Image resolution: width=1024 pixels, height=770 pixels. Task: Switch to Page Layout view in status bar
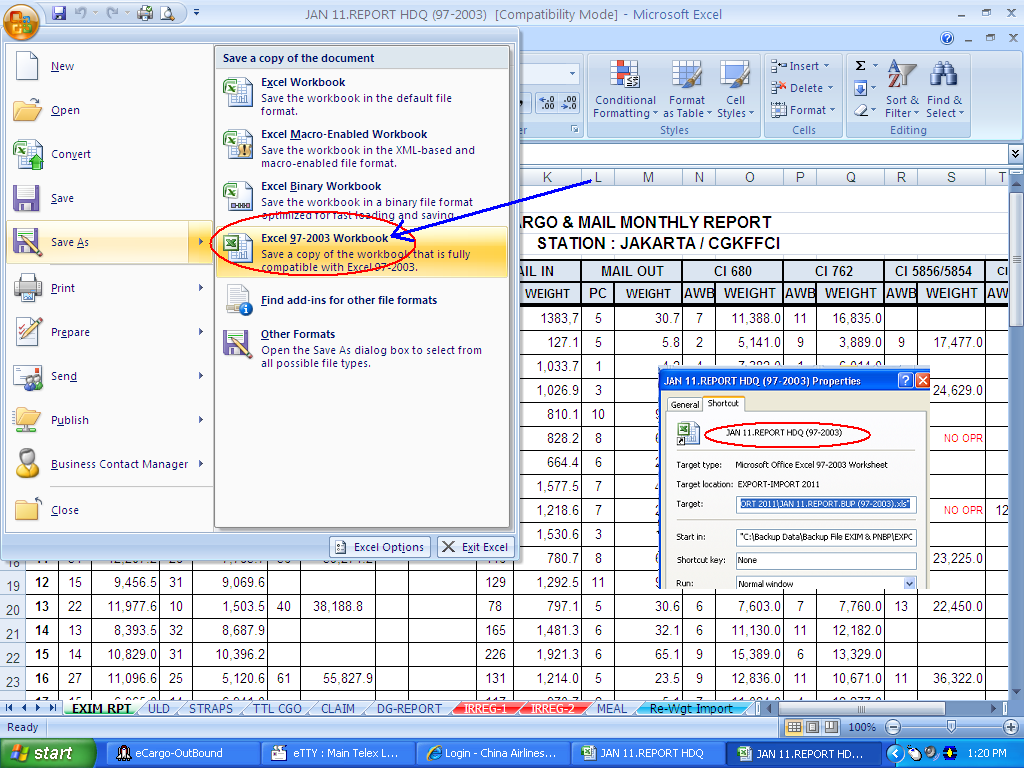point(812,727)
